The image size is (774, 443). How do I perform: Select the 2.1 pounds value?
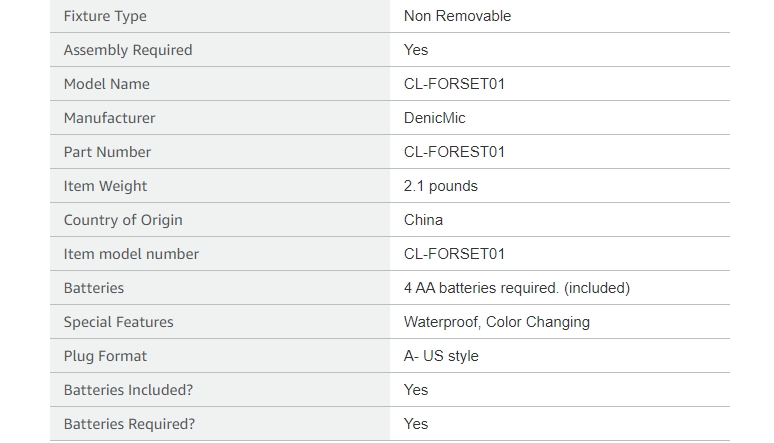tap(441, 186)
